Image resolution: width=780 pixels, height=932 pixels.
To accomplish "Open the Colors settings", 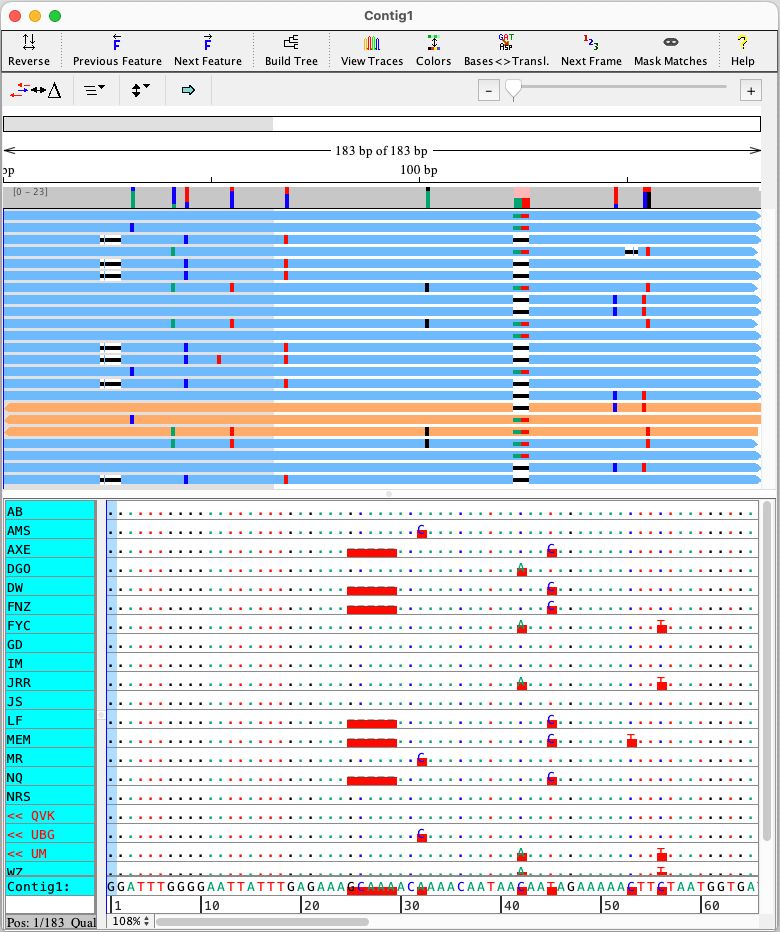I will click(433, 51).
